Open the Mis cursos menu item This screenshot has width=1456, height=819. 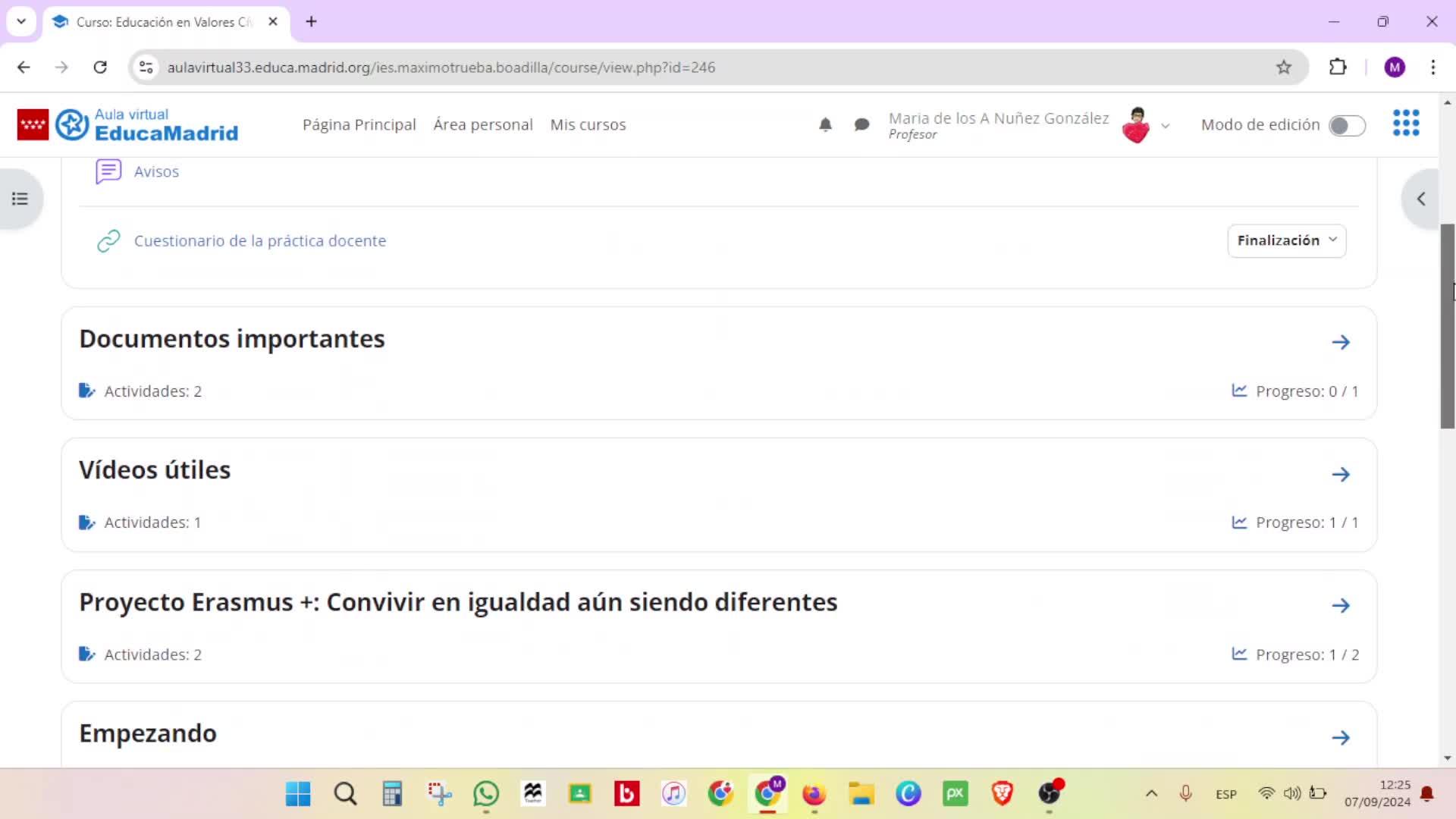588,124
